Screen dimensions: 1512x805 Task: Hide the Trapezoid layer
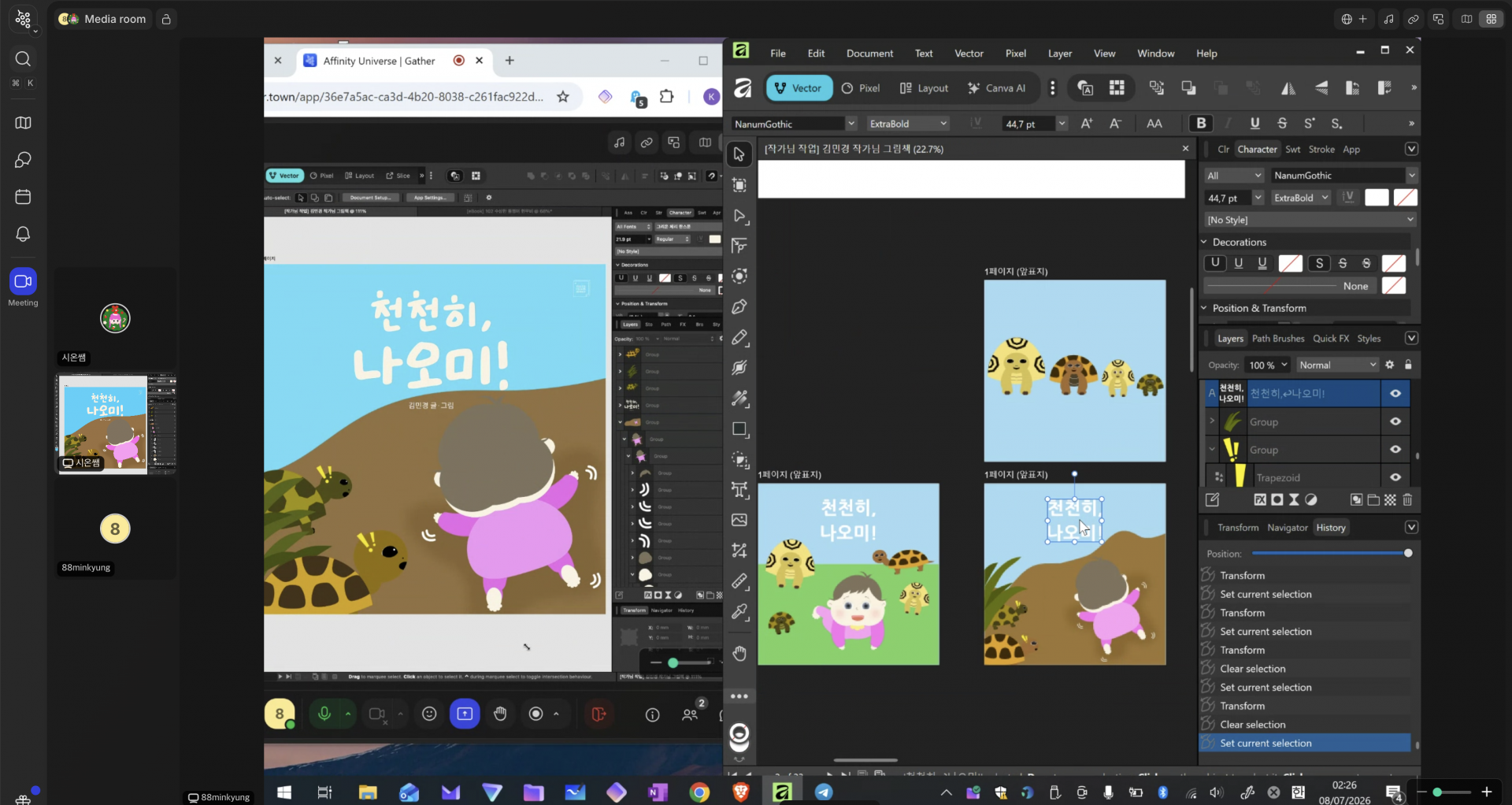click(x=1395, y=477)
